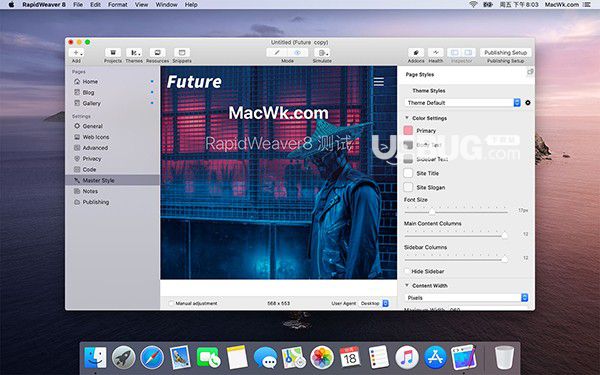Click the Publishing Setup button
The width and height of the screenshot is (600, 375).
(x=505, y=52)
